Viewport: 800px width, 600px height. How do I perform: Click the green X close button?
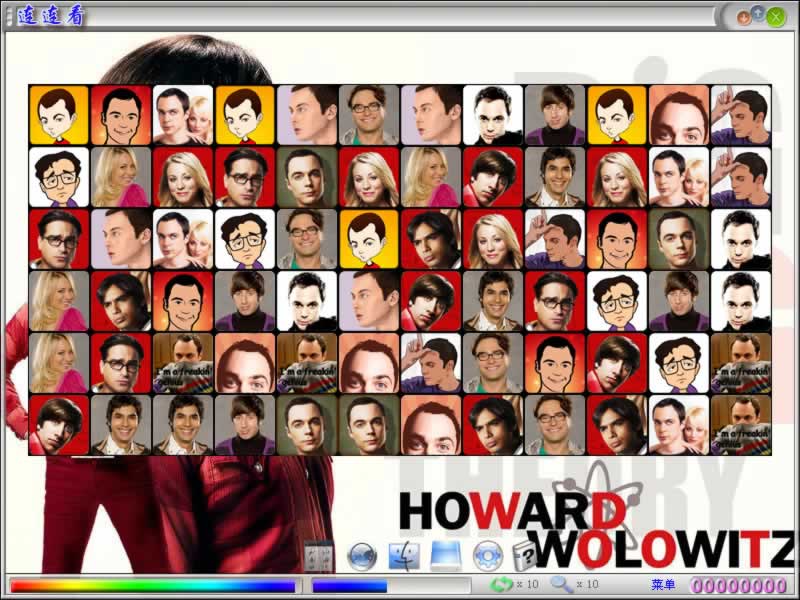[776, 17]
